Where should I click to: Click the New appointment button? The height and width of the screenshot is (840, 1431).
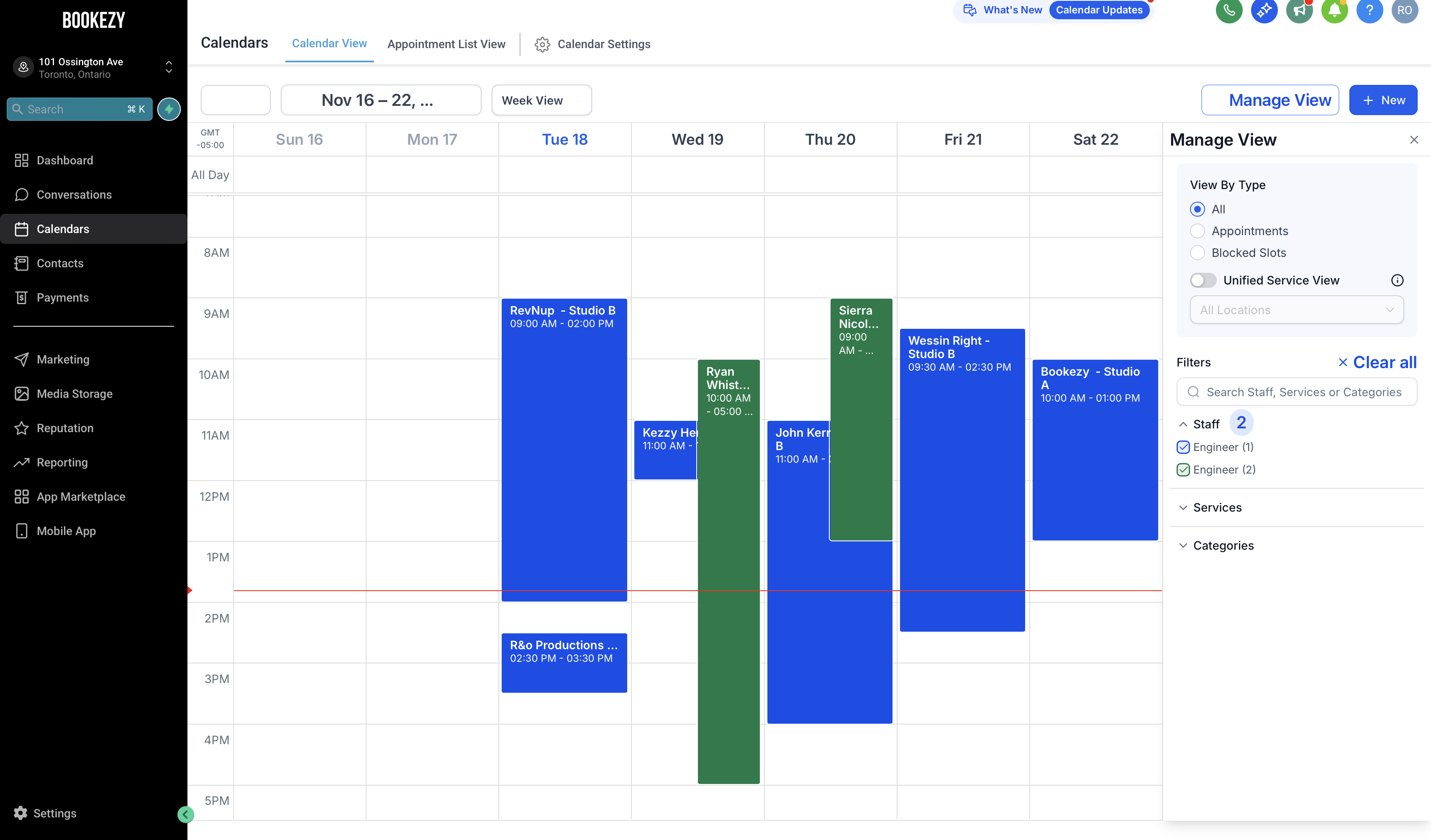point(1383,100)
